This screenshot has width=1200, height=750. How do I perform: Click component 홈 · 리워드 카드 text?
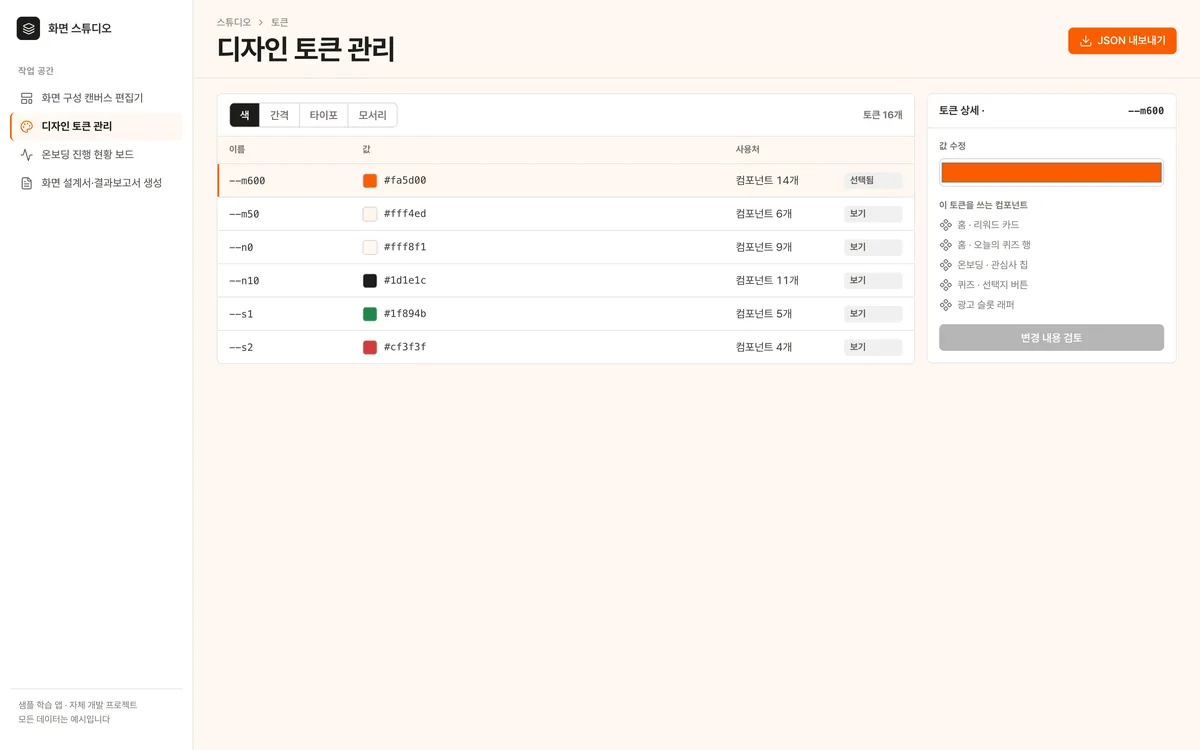click(x=988, y=225)
